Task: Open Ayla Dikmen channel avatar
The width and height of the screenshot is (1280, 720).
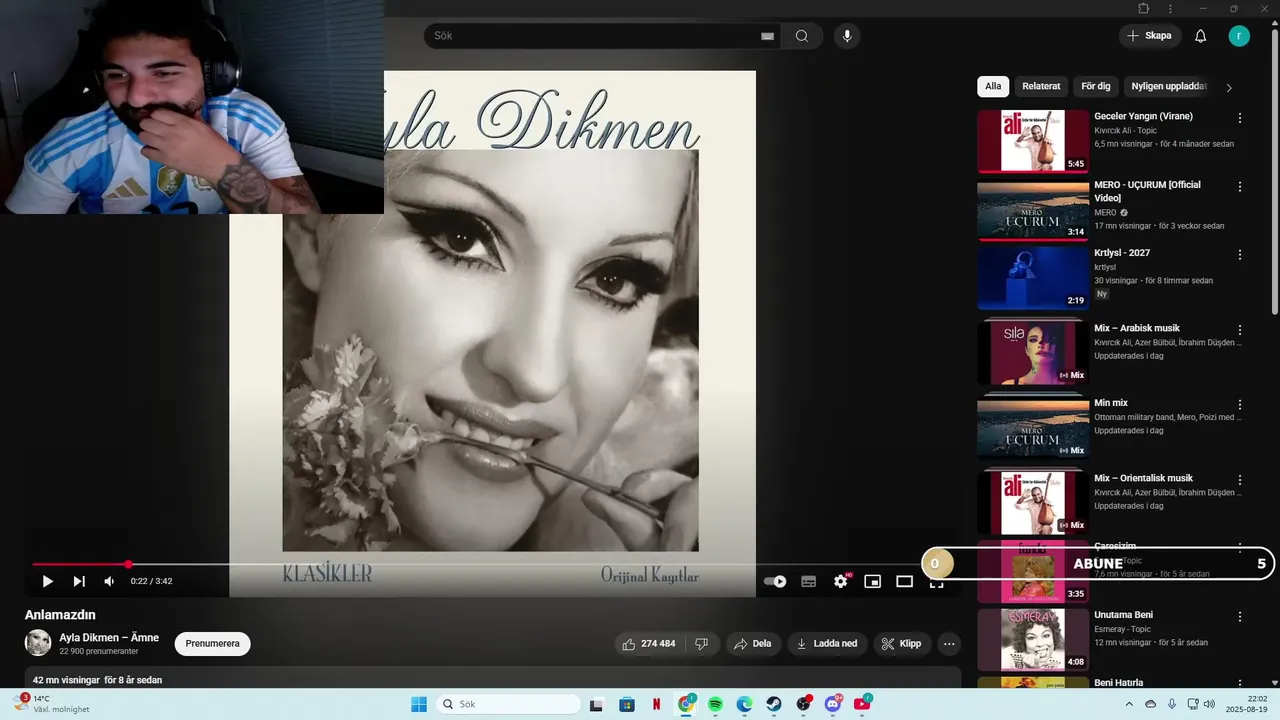Action: 38,643
